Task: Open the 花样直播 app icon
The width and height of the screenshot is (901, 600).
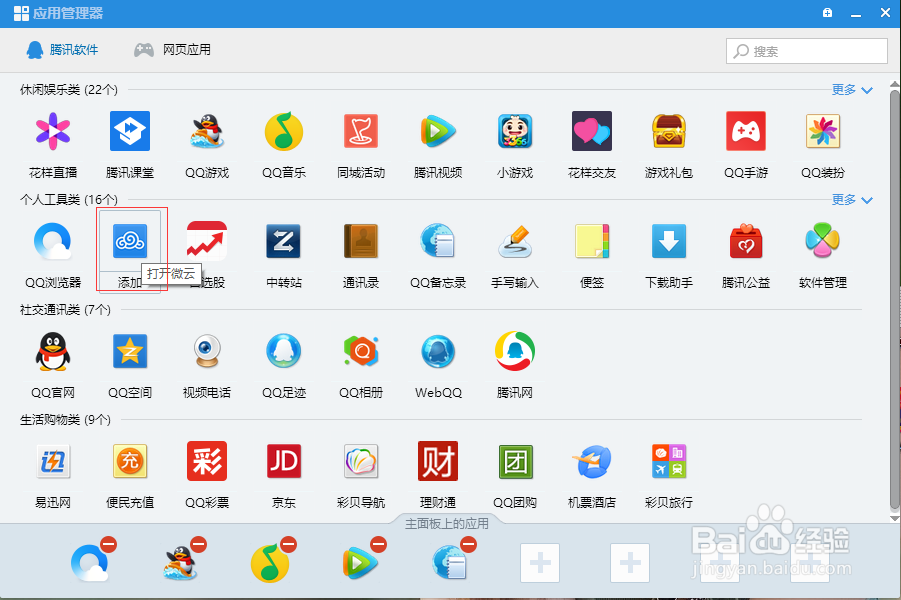Action: click(x=53, y=132)
